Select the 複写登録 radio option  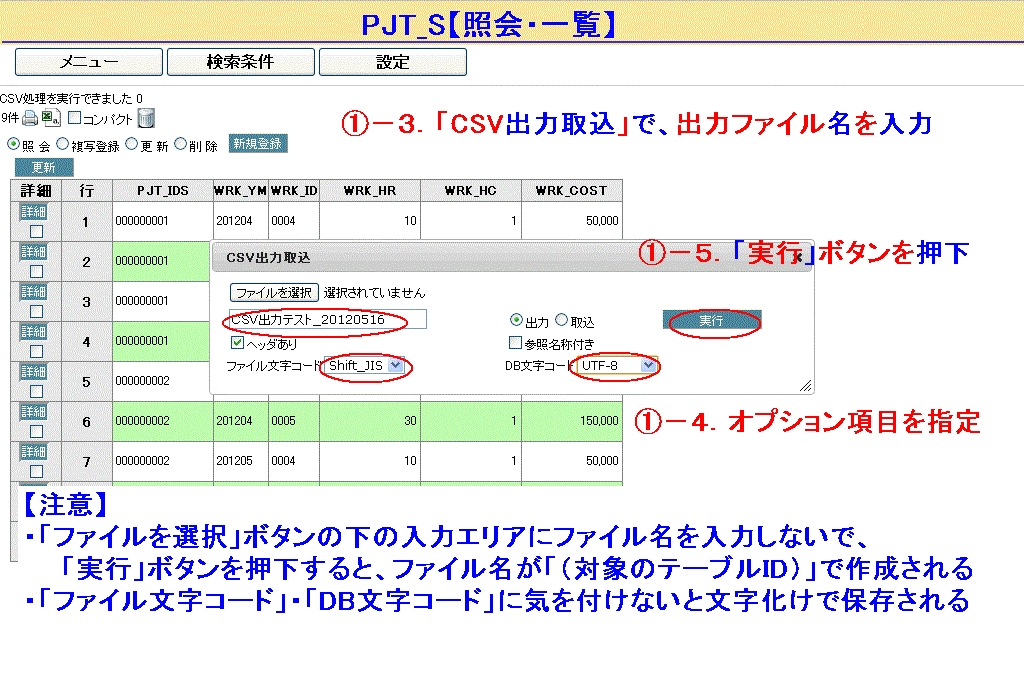coord(62,144)
